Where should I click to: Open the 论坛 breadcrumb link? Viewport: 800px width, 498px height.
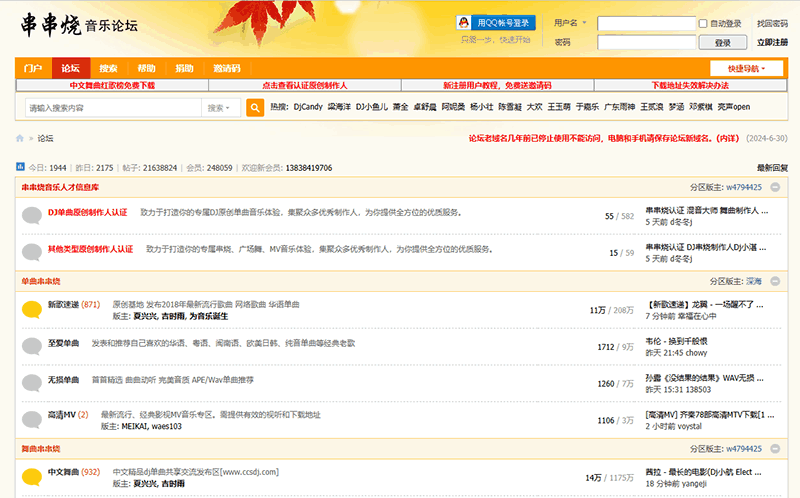45,138
